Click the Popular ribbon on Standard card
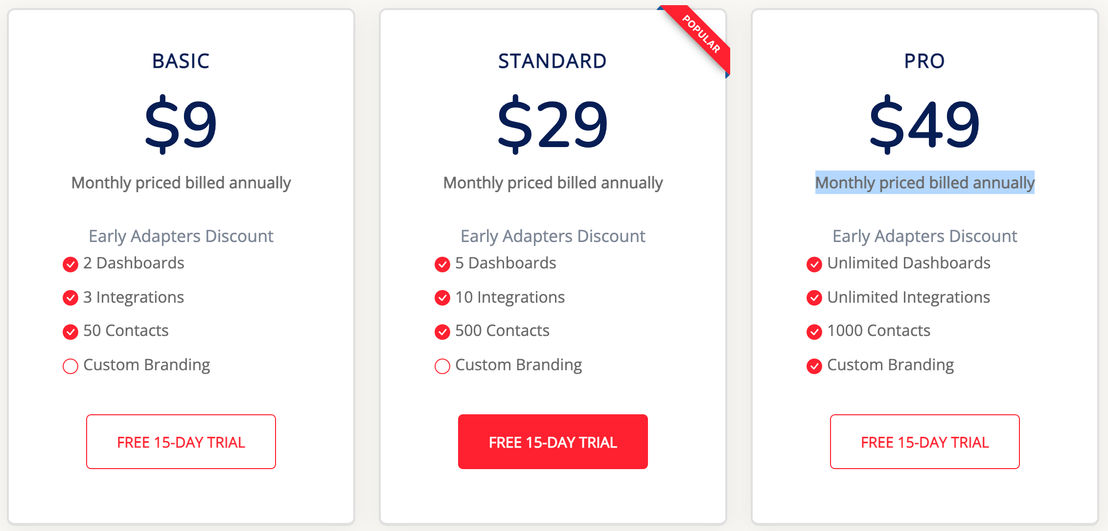Screen dimensions: 1108x531 [x=700, y=35]
